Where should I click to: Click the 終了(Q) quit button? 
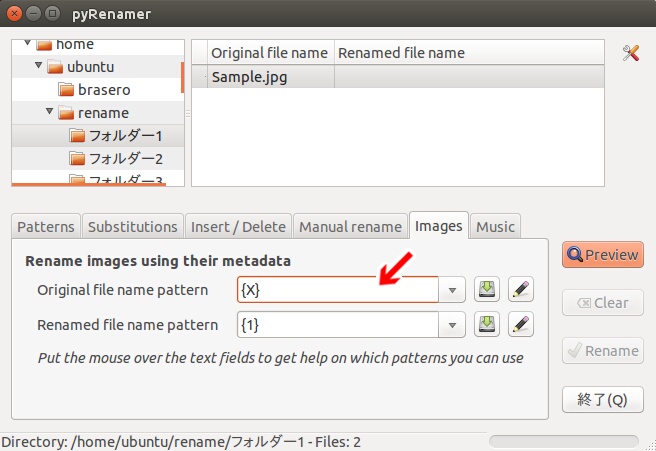click(x=603, y=400)
